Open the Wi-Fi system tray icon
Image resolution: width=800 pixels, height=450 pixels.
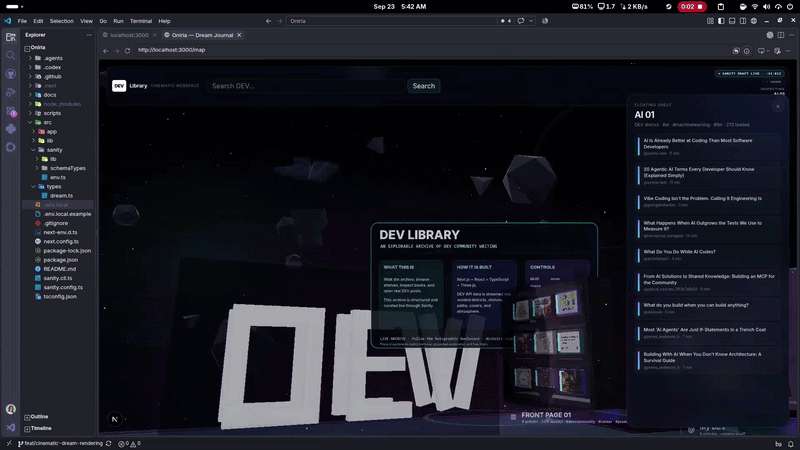point(755,7)
